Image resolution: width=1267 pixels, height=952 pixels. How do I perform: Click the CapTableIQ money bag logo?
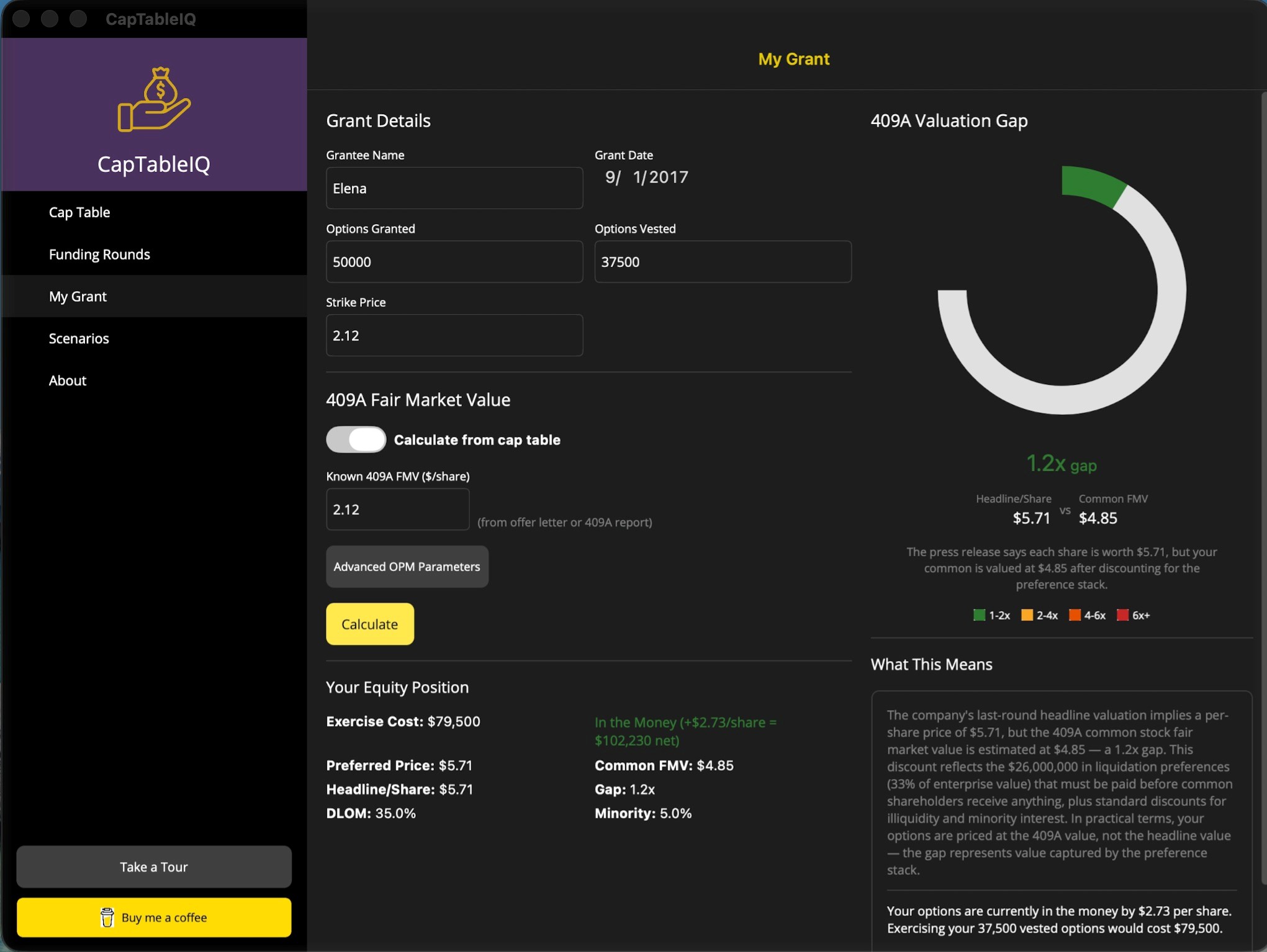click(154, 99)
